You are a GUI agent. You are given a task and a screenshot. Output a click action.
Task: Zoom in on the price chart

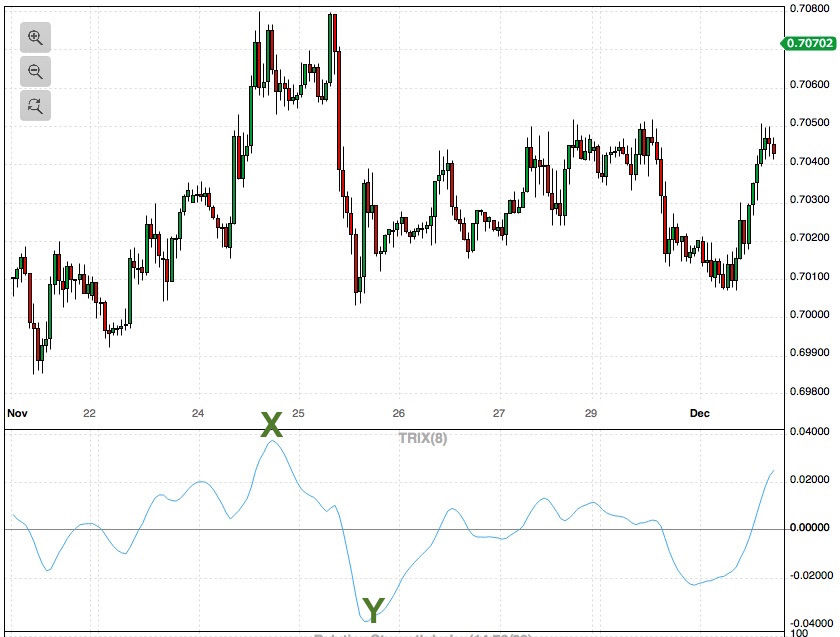coord(35,38)
